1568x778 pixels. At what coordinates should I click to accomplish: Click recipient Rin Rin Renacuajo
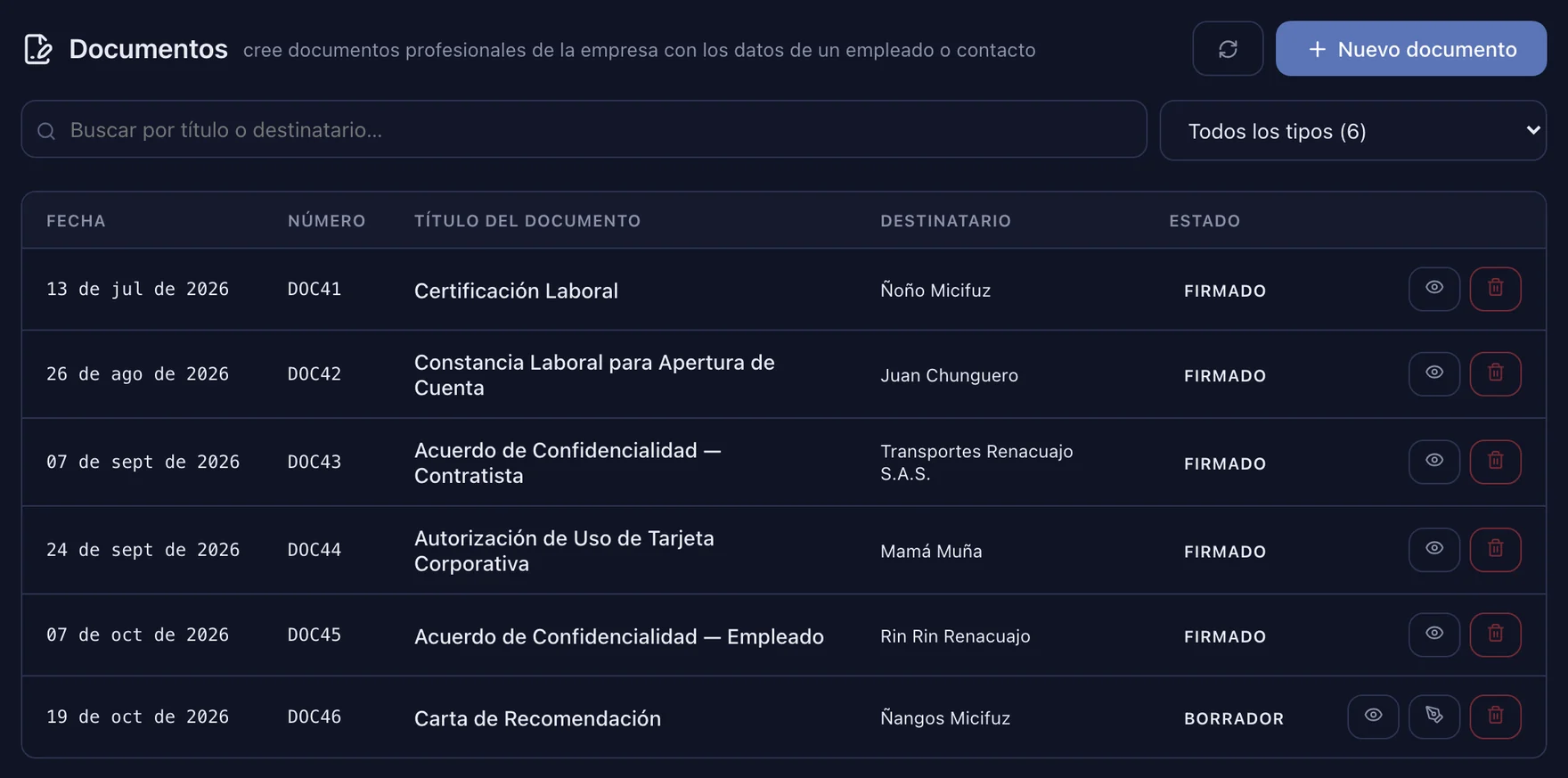click(x=955, y=636)
